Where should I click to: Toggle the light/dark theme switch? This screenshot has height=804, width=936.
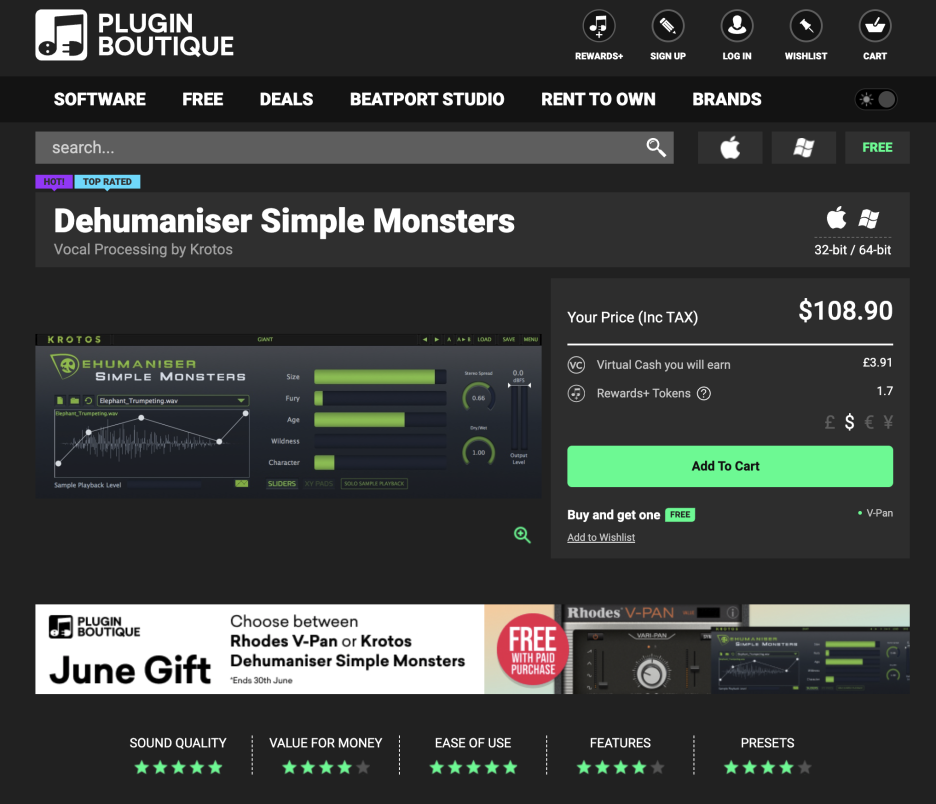tap(876, 99)
